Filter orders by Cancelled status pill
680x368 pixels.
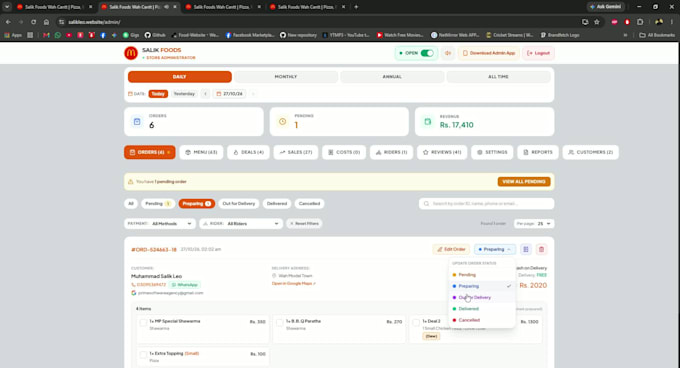[309, 203]
